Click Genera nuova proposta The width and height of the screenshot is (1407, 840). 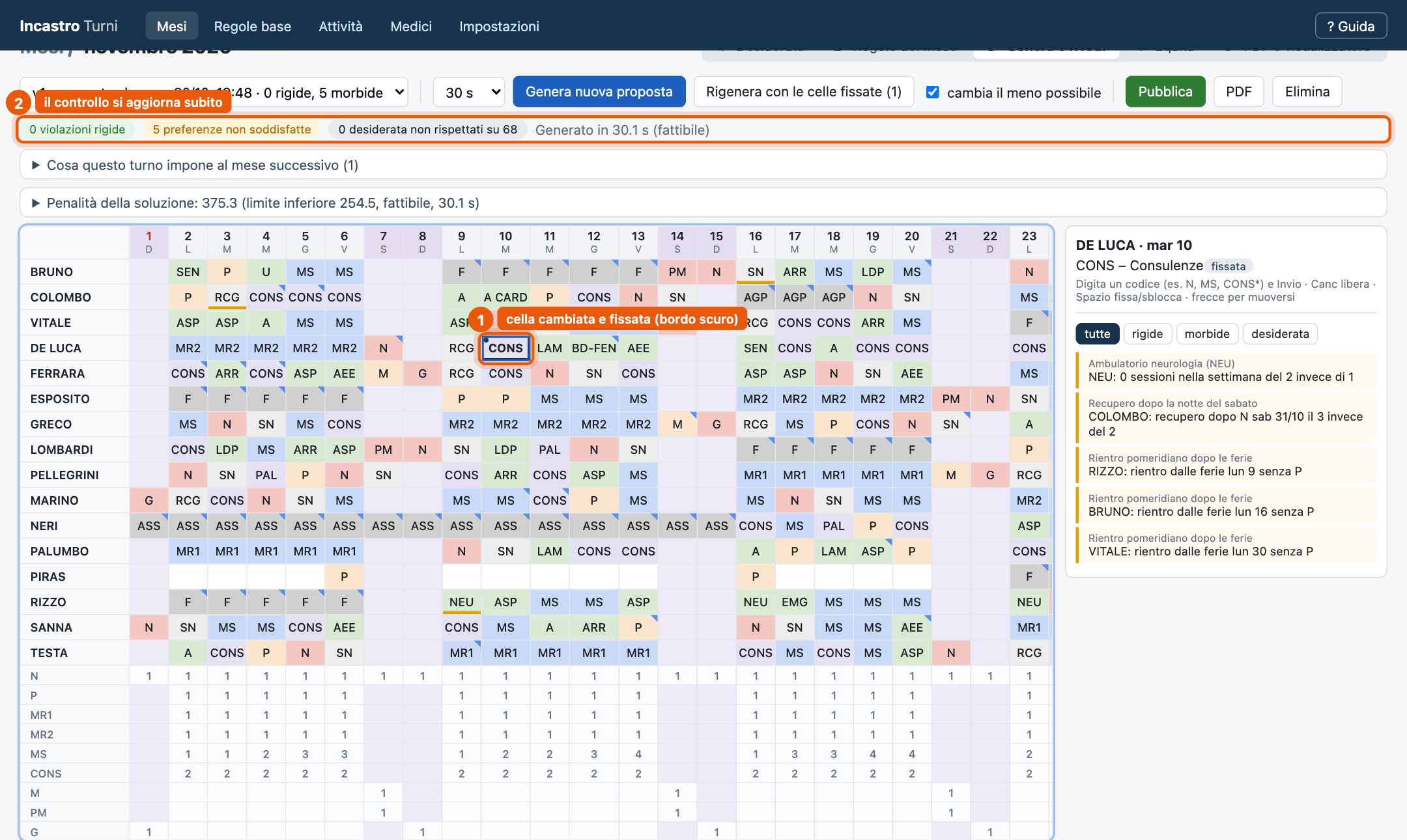(x=599, y=92)
